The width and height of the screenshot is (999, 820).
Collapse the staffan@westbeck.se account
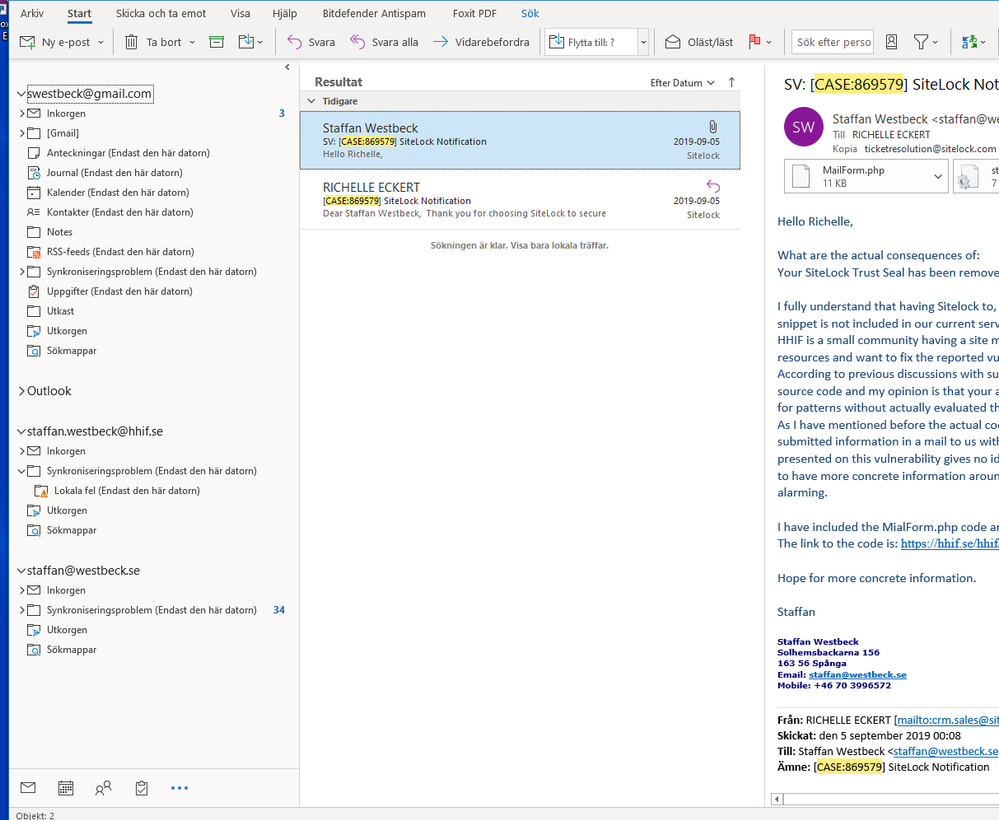21,571
